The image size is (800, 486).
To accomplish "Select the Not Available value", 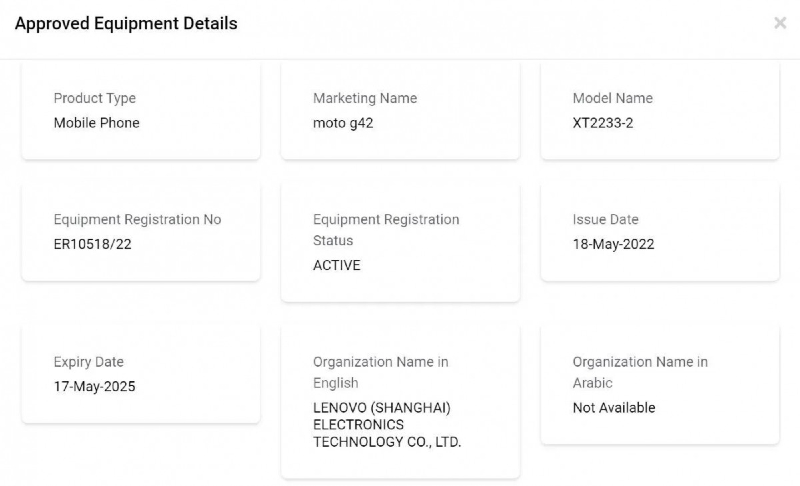I will point(614,408).
